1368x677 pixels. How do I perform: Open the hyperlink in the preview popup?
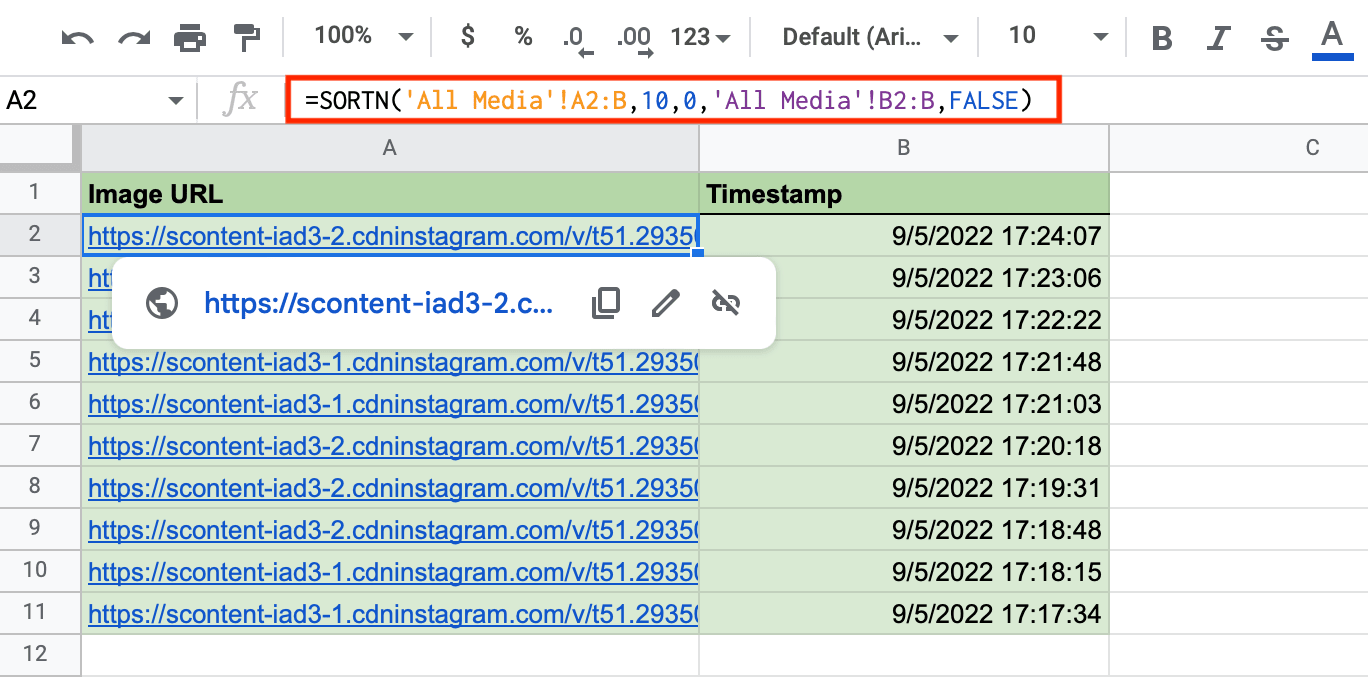(378, 303)
